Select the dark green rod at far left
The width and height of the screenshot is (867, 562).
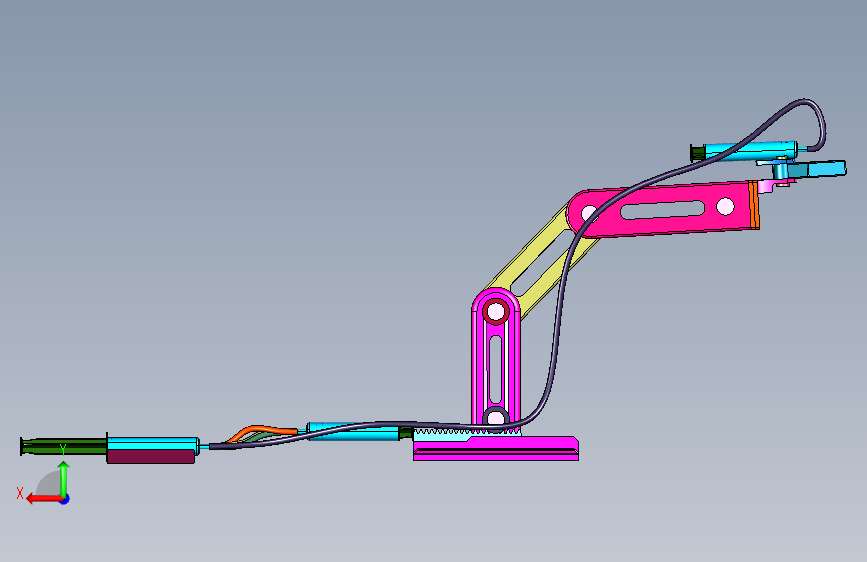pyautogui.click(x=64, y=446)
